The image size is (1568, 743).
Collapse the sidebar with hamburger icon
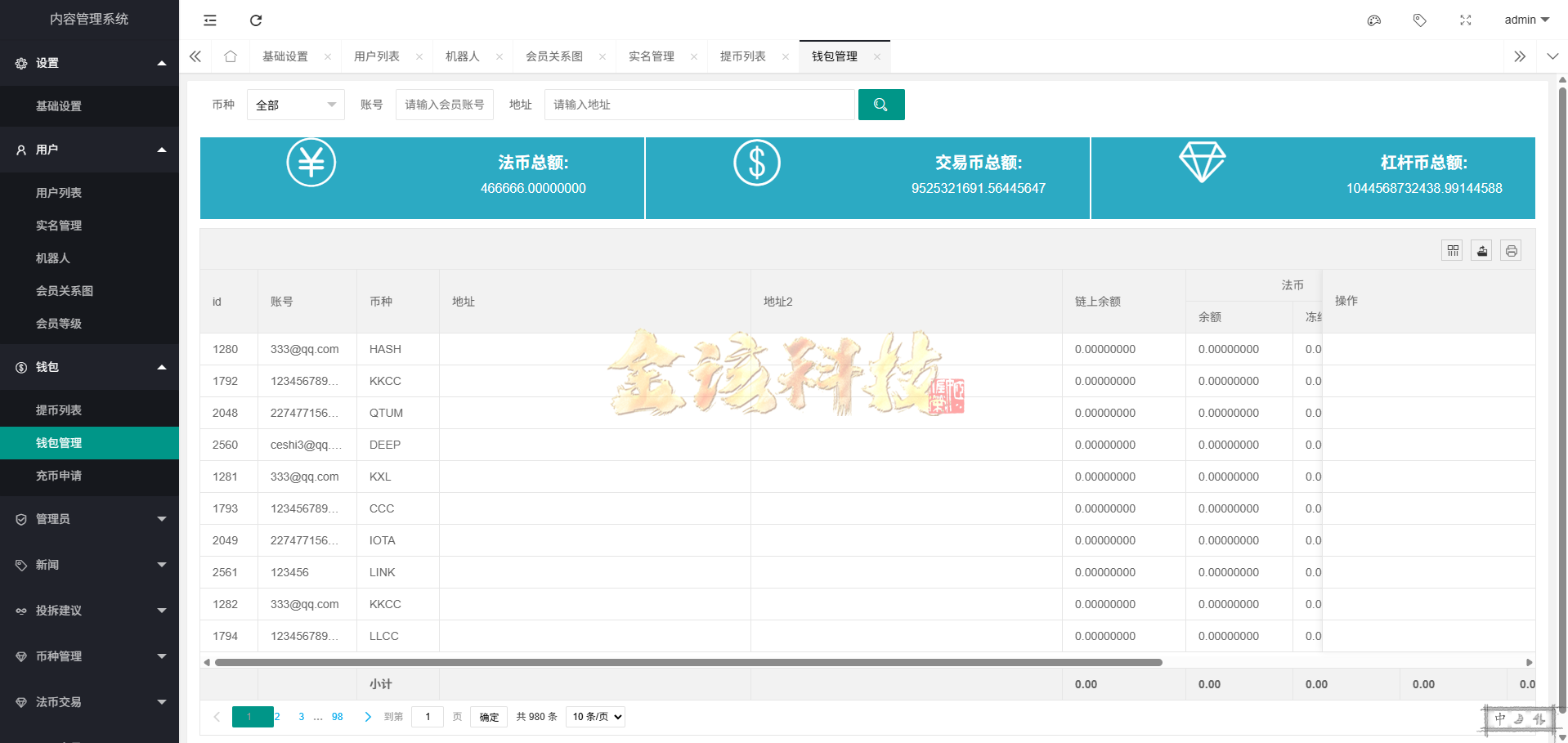pyautogui.click(x=209, y=20)
